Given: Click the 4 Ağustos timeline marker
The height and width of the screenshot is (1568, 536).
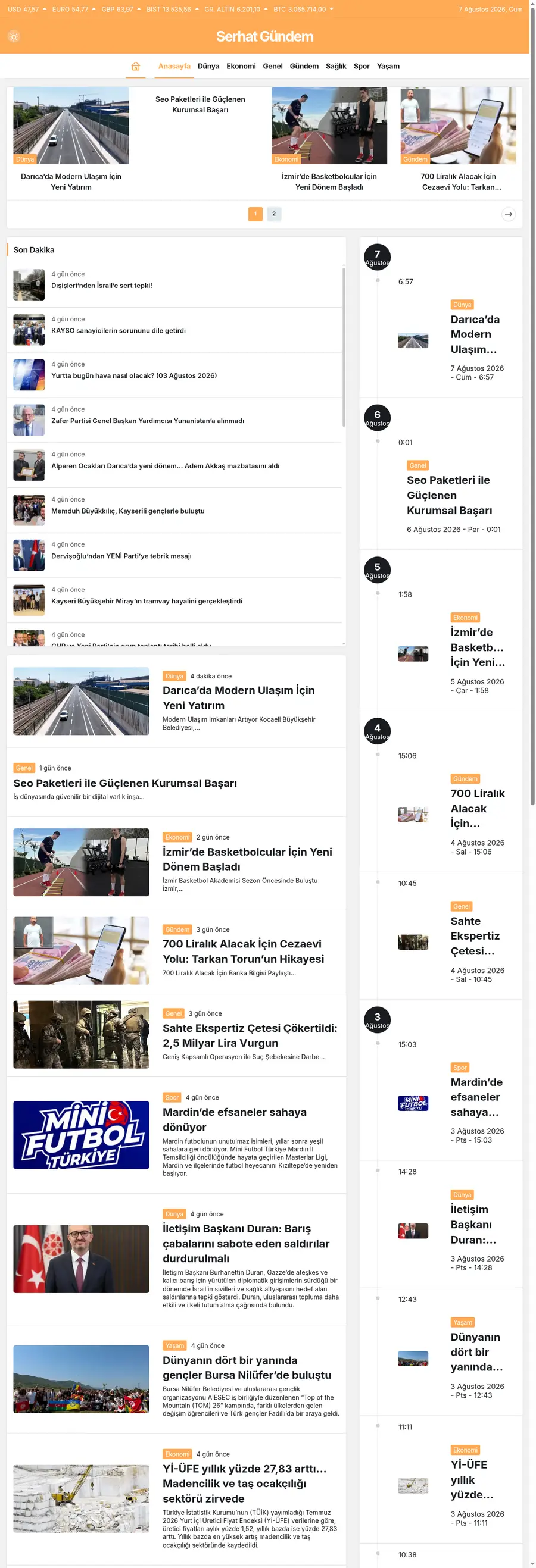Looking at the screenshot, I should [377, 731].
